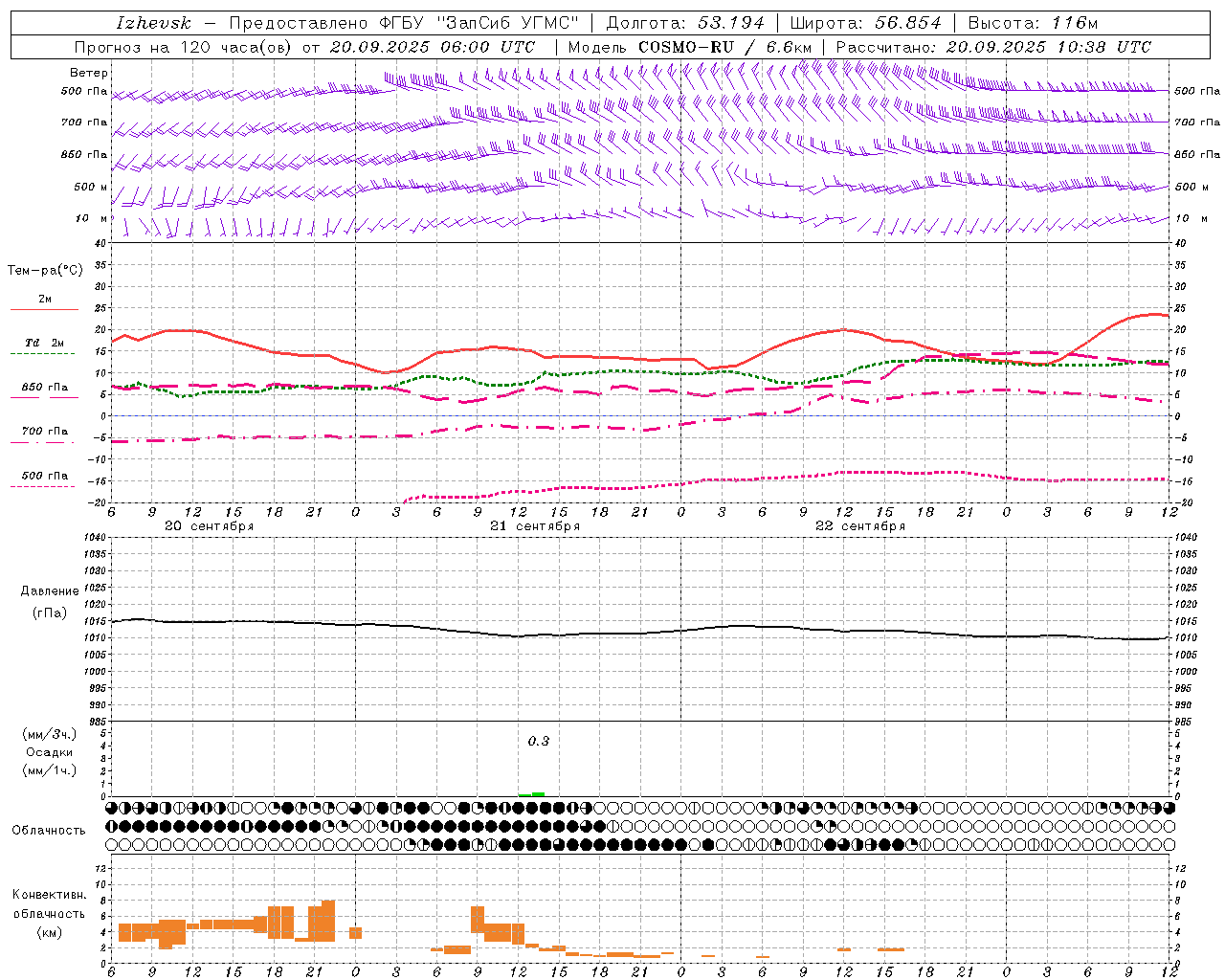The width and height of the screenshot is (1225, 980).
Task: Click the '(мм/1ч.)' precipitation unit label
Action: coord(50,770)
